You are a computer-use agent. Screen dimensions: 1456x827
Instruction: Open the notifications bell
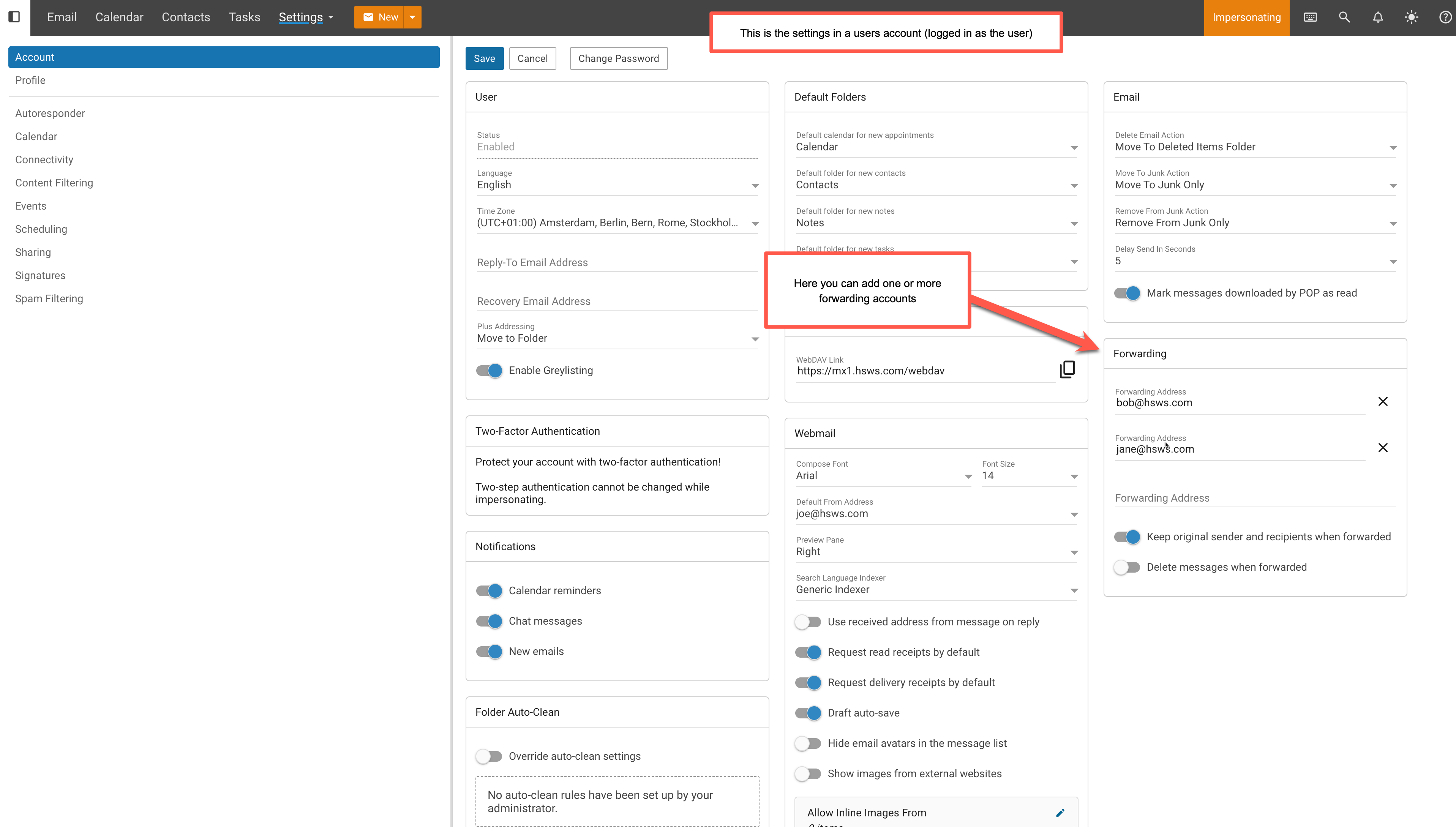click(x=1378, y=17)
